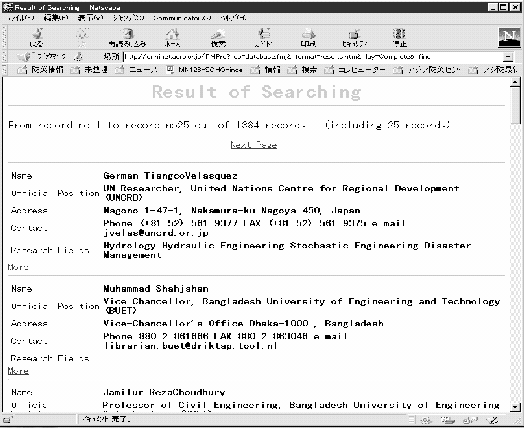Open the Communicator menu
Viewport: 524px width, 428px height.
182,18
